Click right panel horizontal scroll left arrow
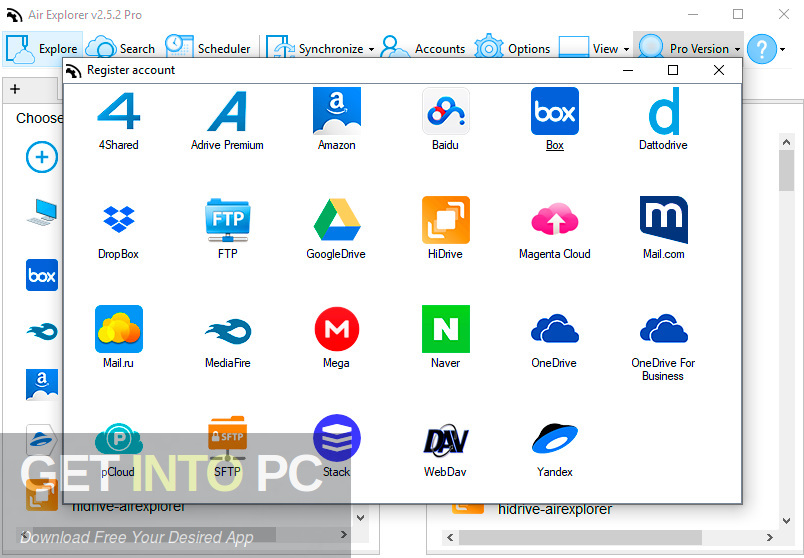 (450, 537)
